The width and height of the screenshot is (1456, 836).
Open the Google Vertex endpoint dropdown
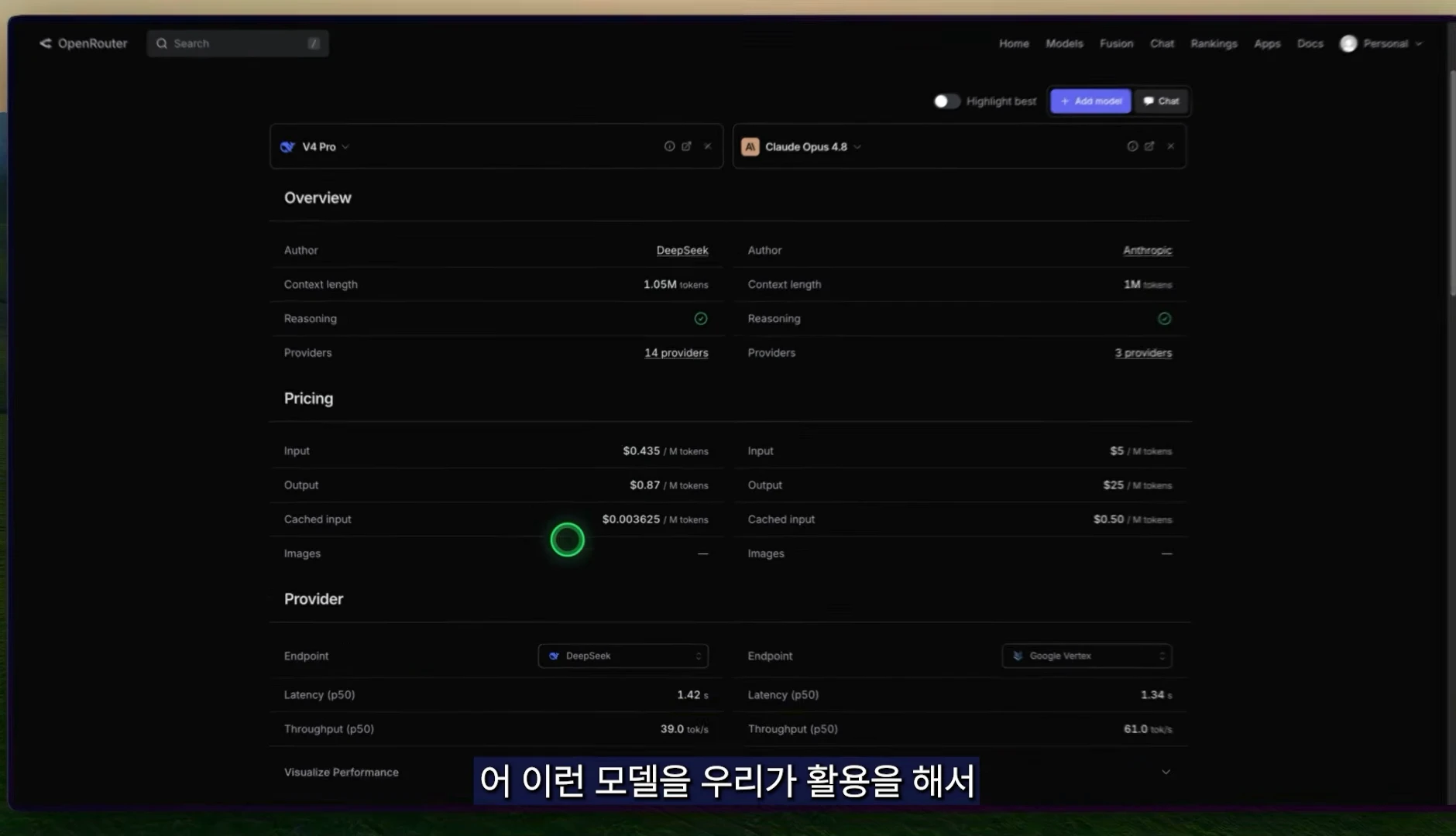click(x=1087, y=656)
